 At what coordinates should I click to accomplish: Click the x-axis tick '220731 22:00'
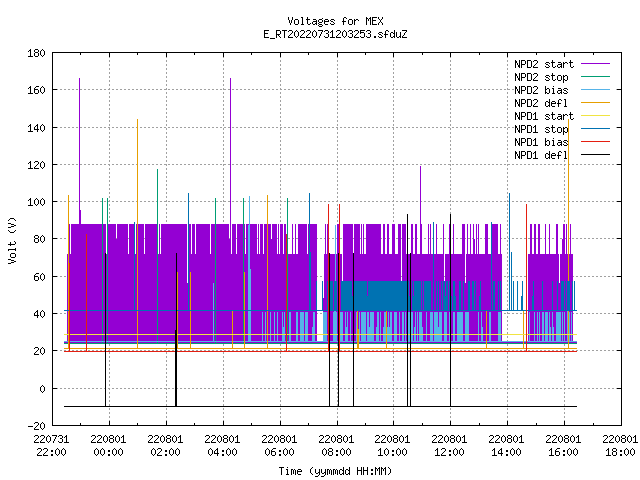tap(51, 446)
